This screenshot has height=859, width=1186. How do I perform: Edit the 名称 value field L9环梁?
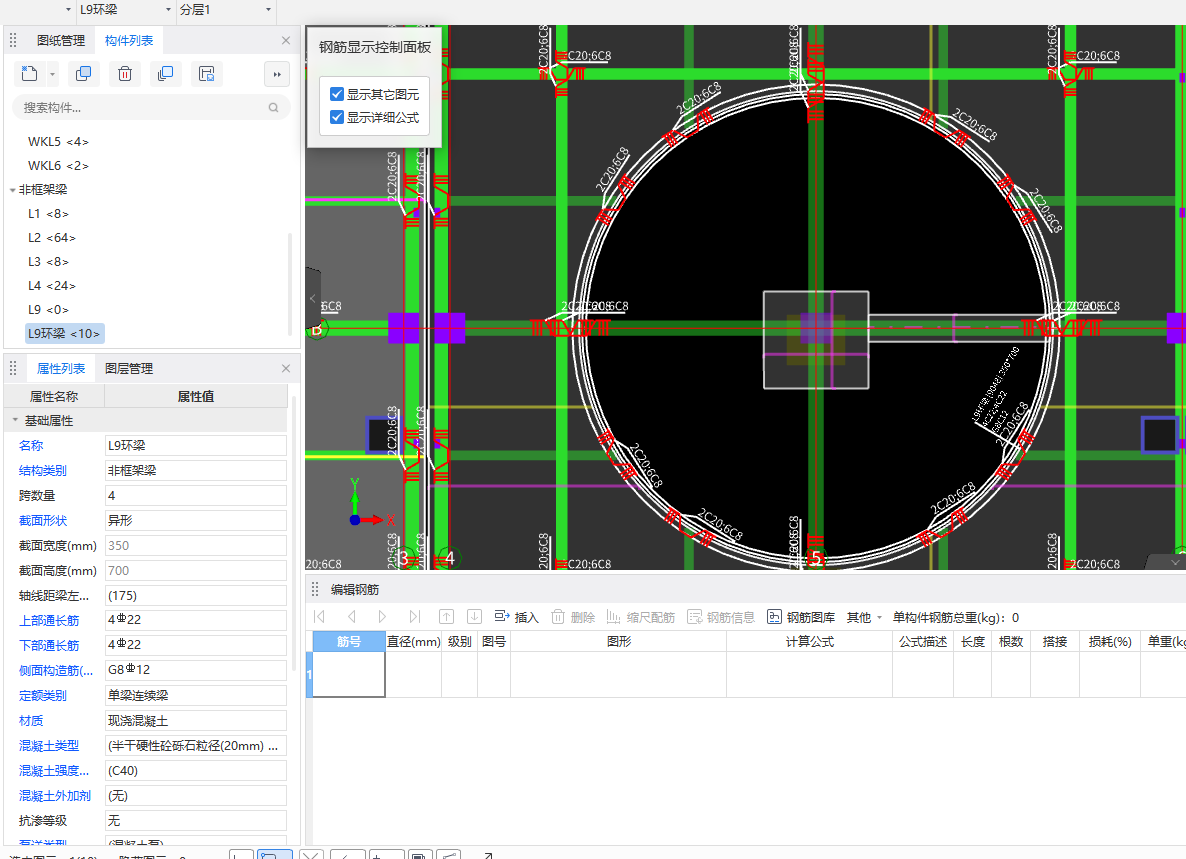coord(196,445)
